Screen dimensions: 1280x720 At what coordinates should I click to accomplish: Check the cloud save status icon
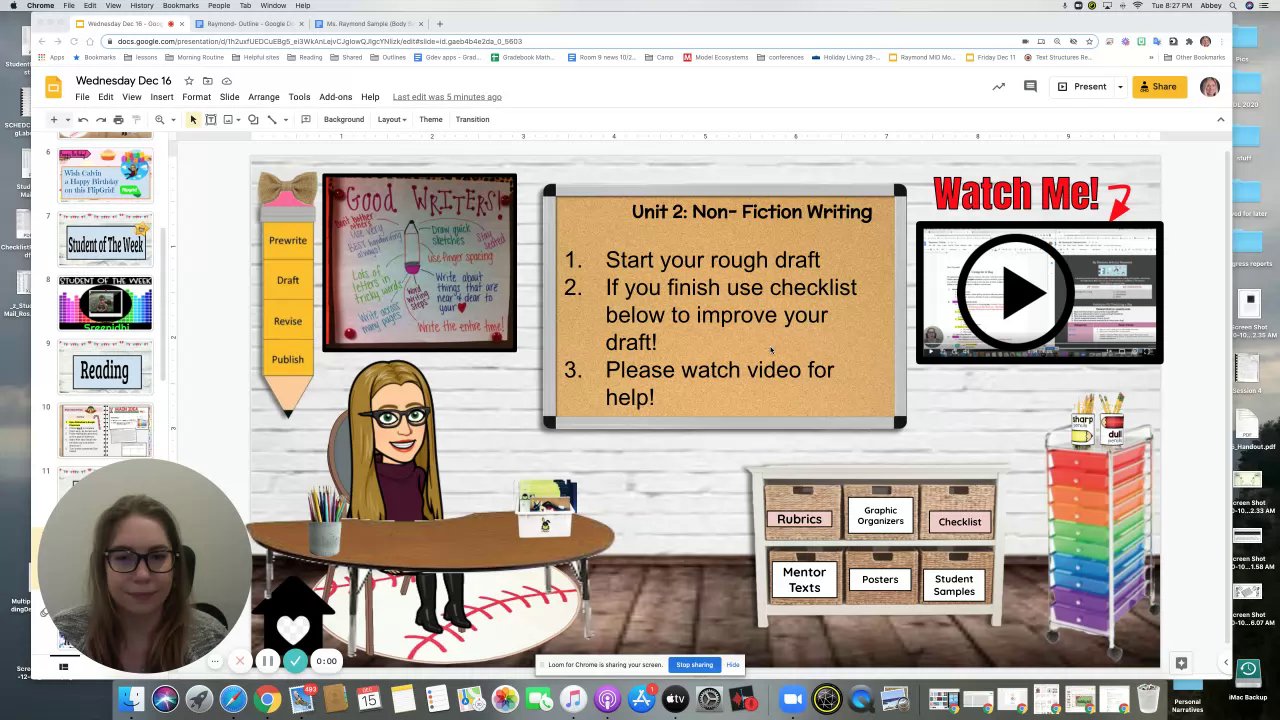[227, 81]
